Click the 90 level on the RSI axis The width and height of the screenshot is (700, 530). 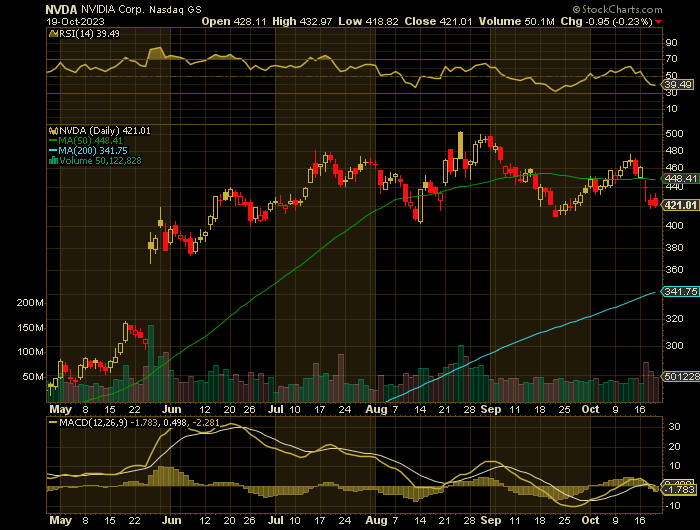pos(671,43)
